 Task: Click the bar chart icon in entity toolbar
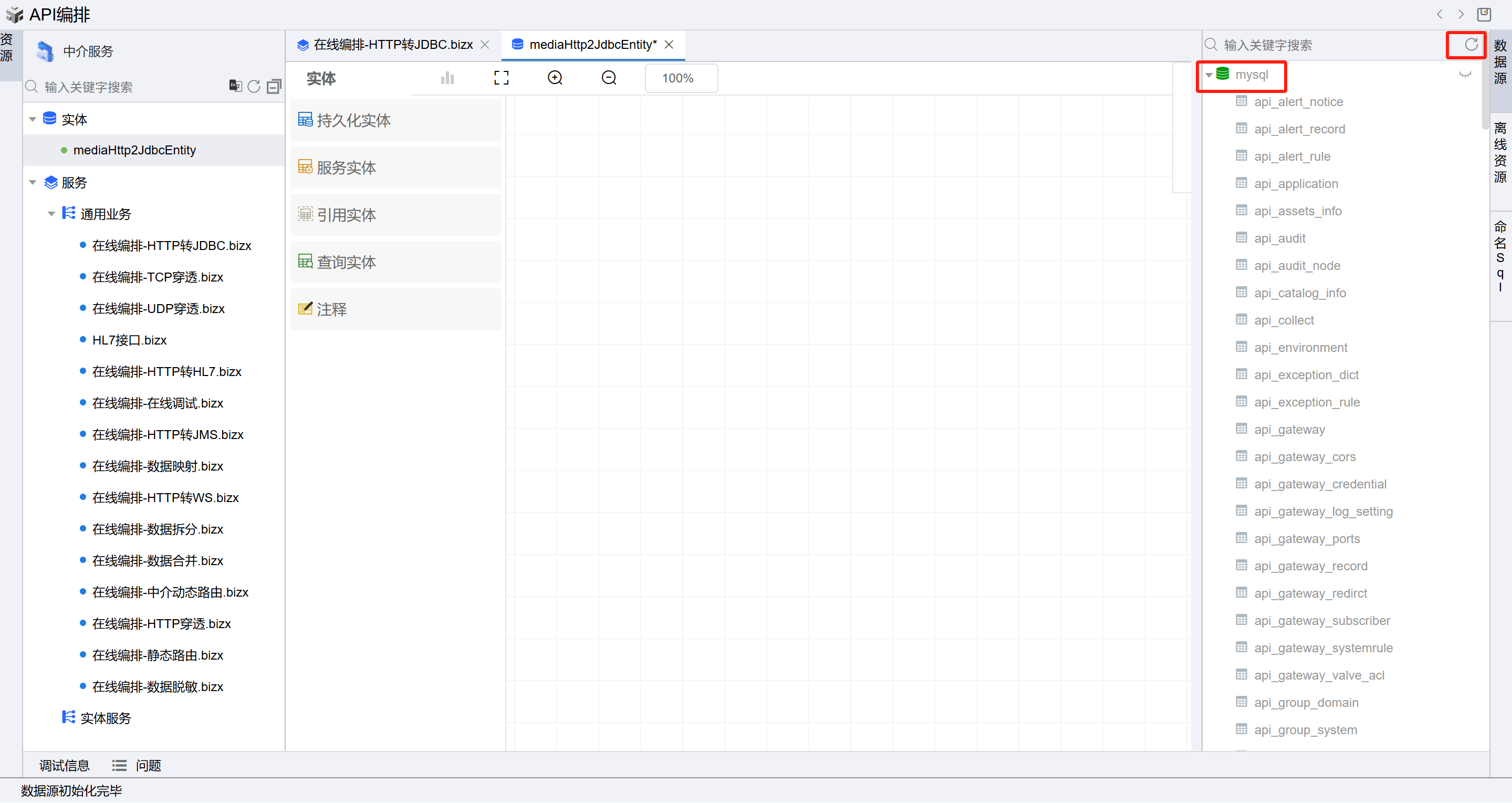point(447,78)
